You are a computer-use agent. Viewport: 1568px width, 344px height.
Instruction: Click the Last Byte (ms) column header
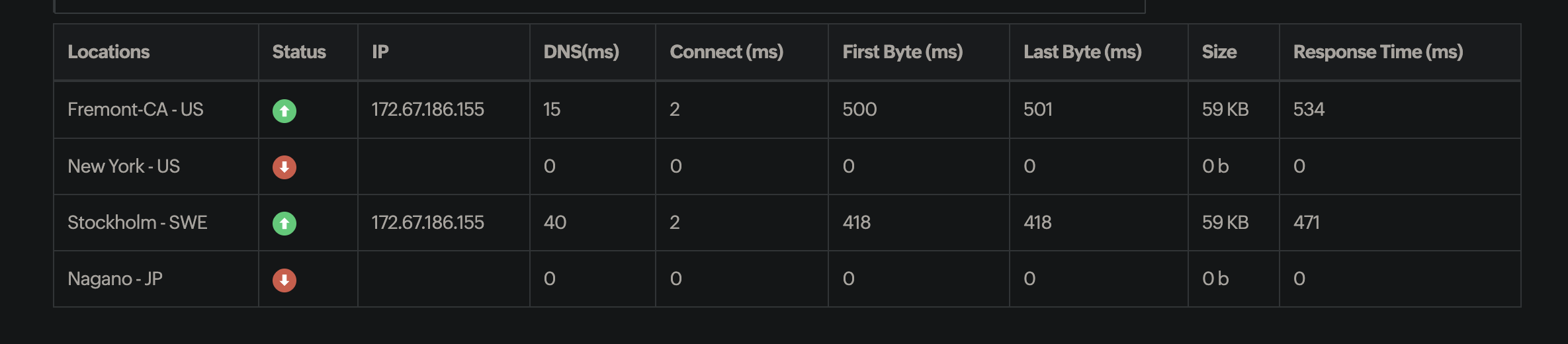1082,52
